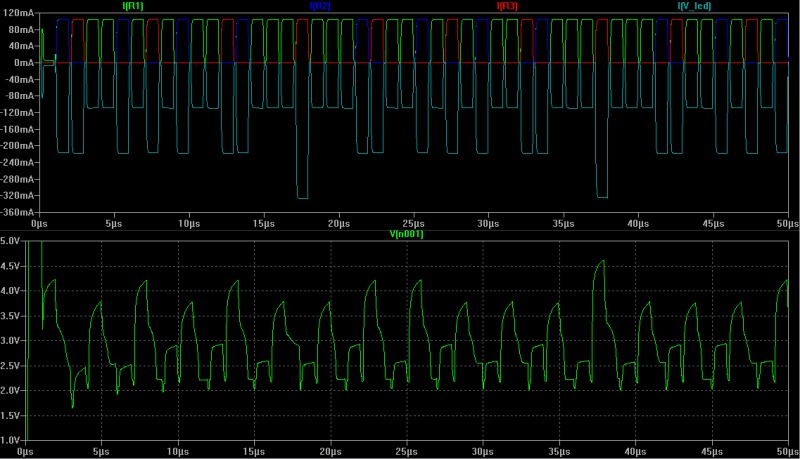Click 15µs on the current pane time axis
800x459 pixels.
[x=264, y=224]
